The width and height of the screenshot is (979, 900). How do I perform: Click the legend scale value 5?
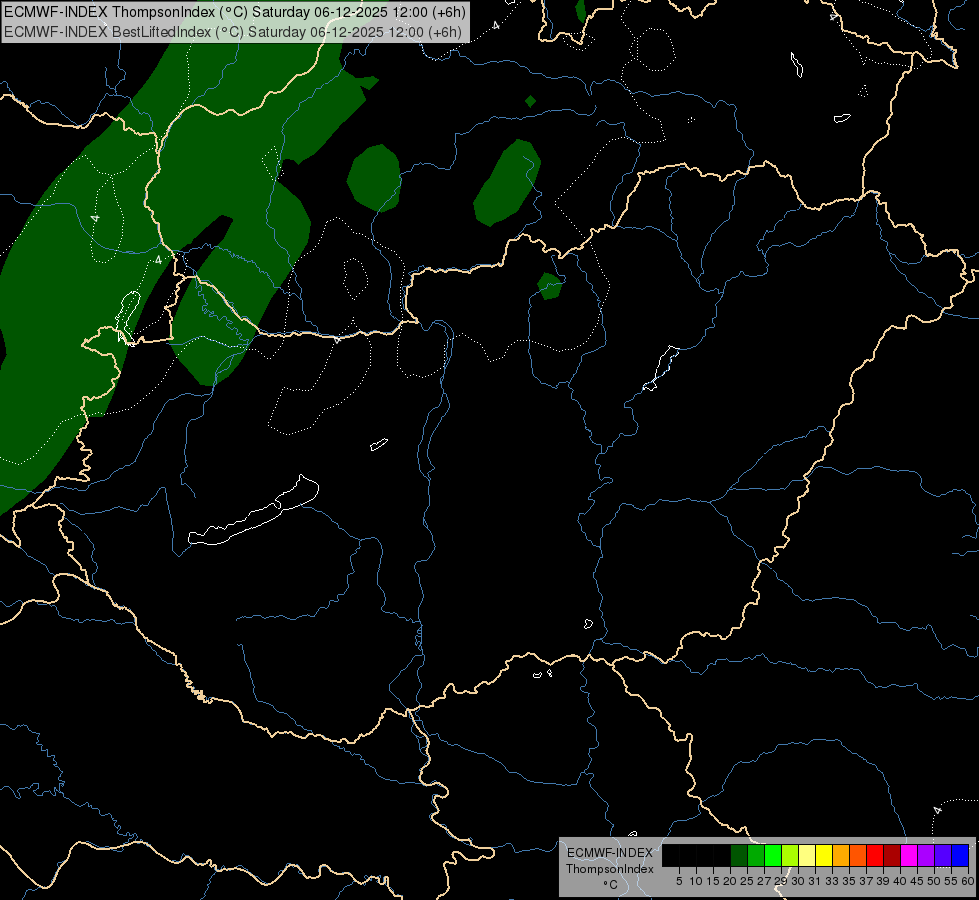click(x=679, y=881)
